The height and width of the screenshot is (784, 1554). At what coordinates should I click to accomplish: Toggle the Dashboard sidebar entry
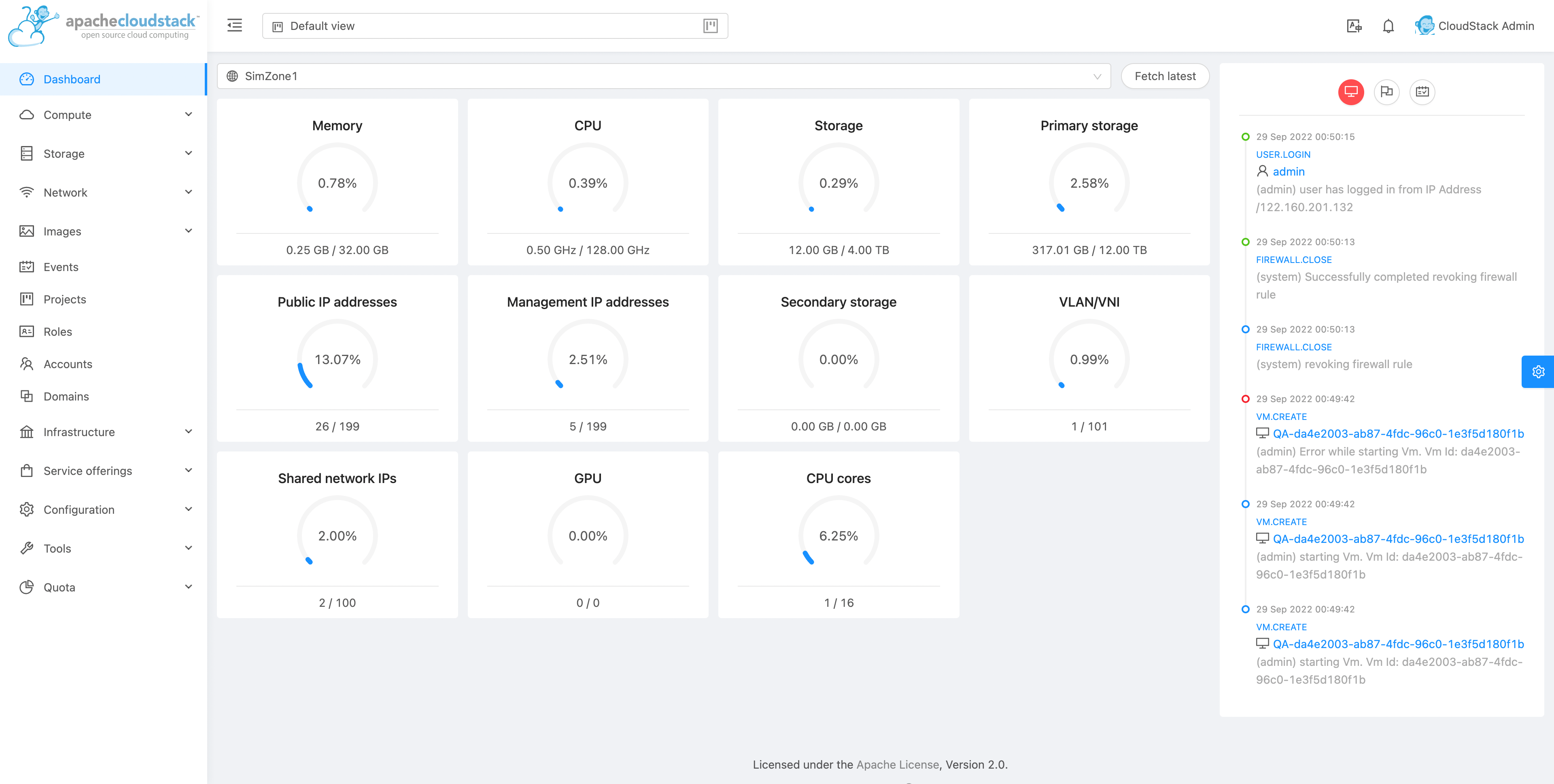[72, 79]
